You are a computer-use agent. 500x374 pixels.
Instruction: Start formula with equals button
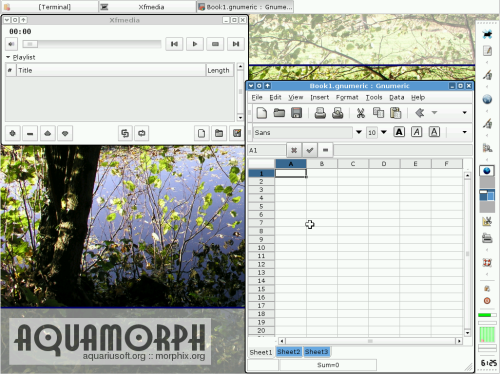point(325,150)
